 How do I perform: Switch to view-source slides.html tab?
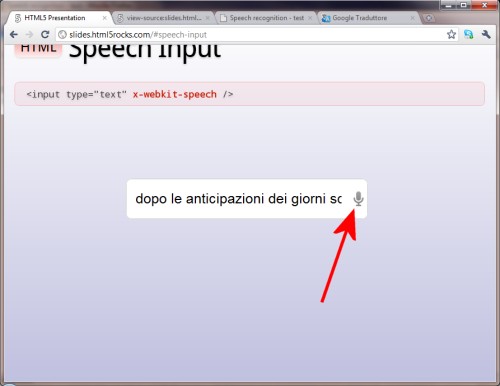coord(163,18)
